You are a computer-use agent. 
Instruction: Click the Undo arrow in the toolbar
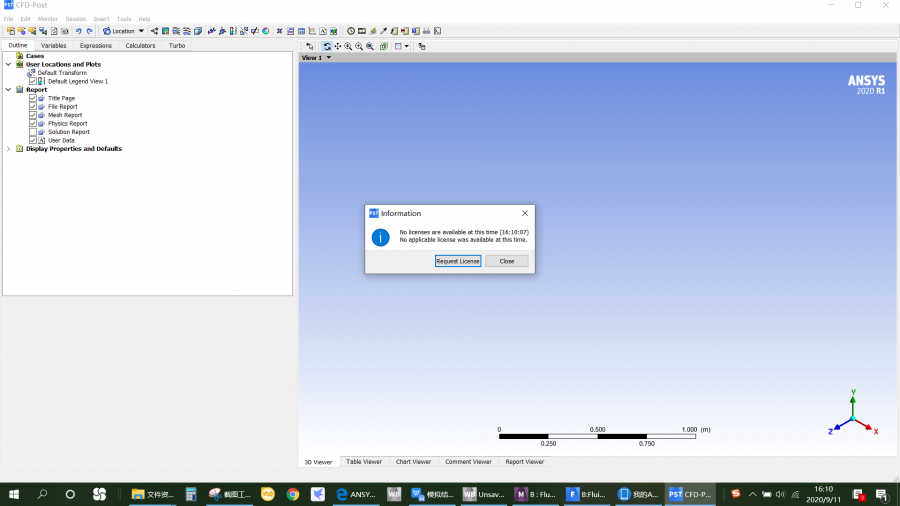pos(79,31)
